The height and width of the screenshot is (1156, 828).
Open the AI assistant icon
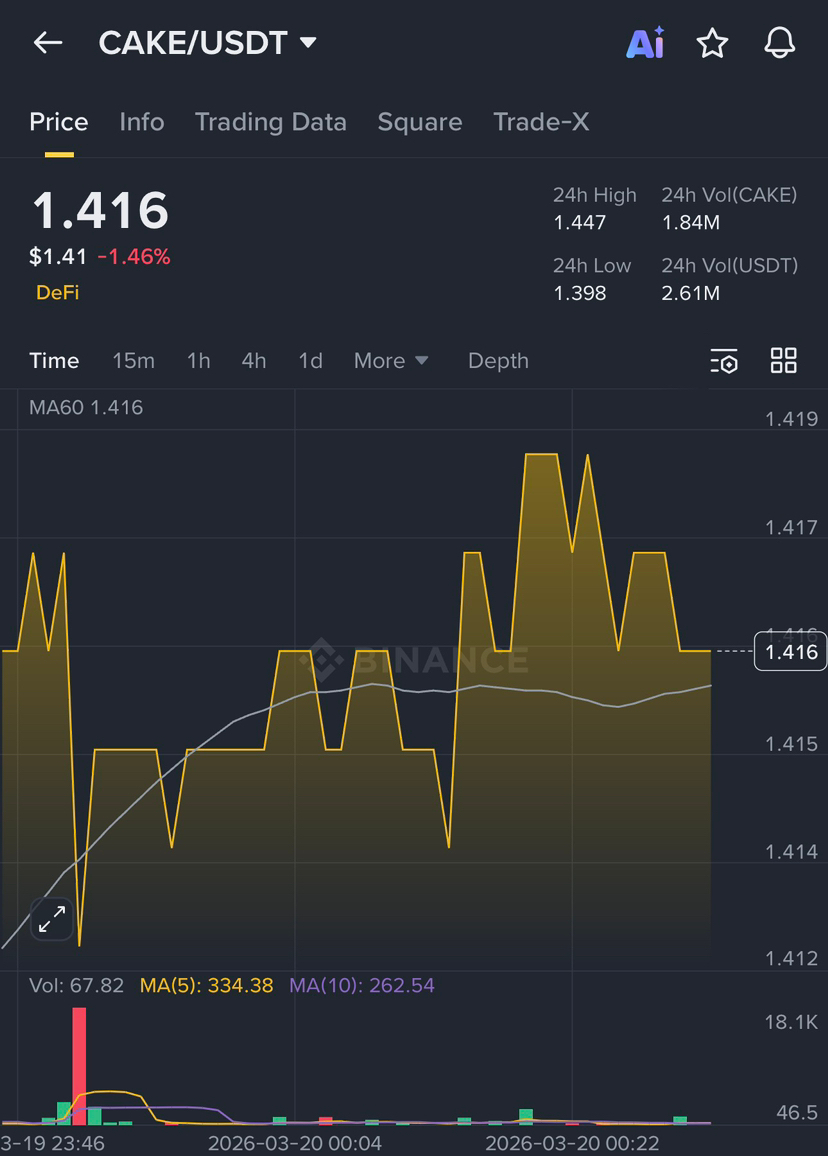click(645, 43)
